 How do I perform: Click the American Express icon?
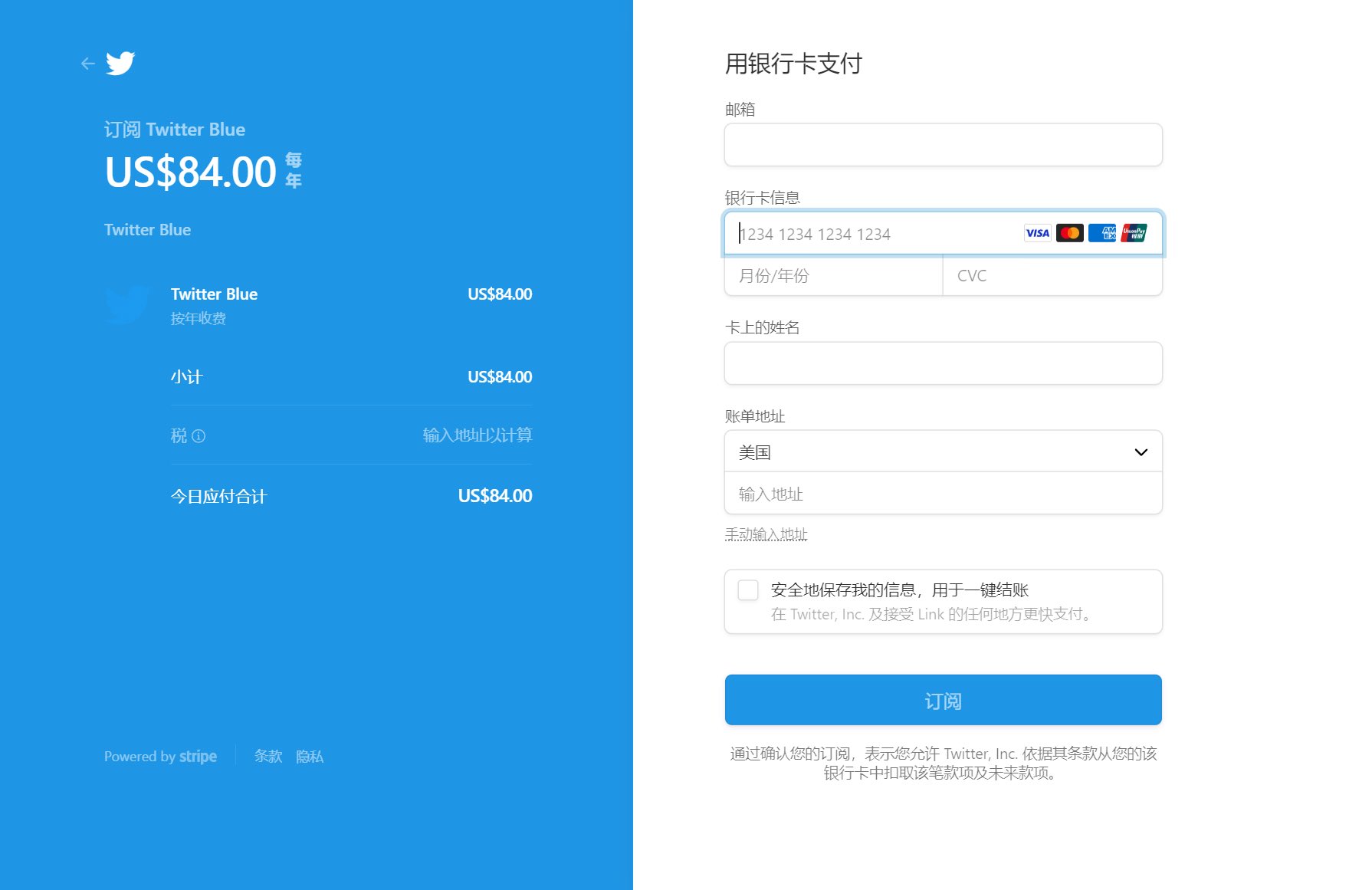point(1102,233)
